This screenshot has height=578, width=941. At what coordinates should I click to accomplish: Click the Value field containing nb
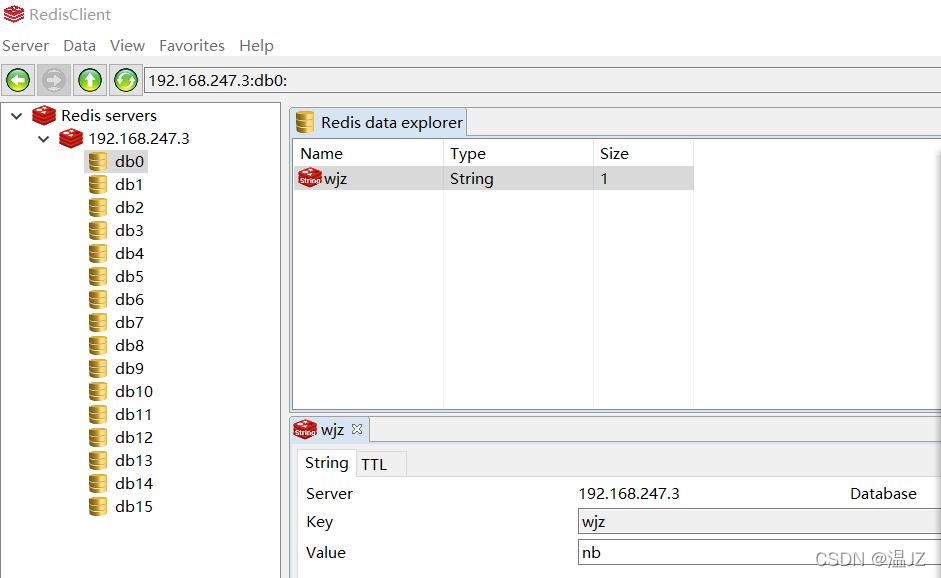(759, 552)
